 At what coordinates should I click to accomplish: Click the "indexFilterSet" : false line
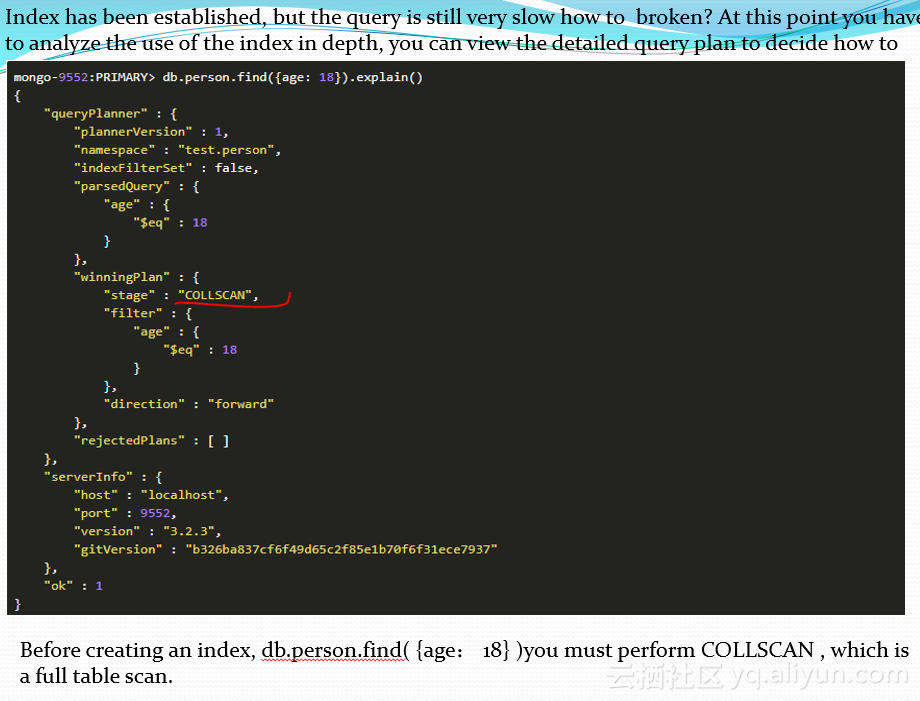coord(166,168)
